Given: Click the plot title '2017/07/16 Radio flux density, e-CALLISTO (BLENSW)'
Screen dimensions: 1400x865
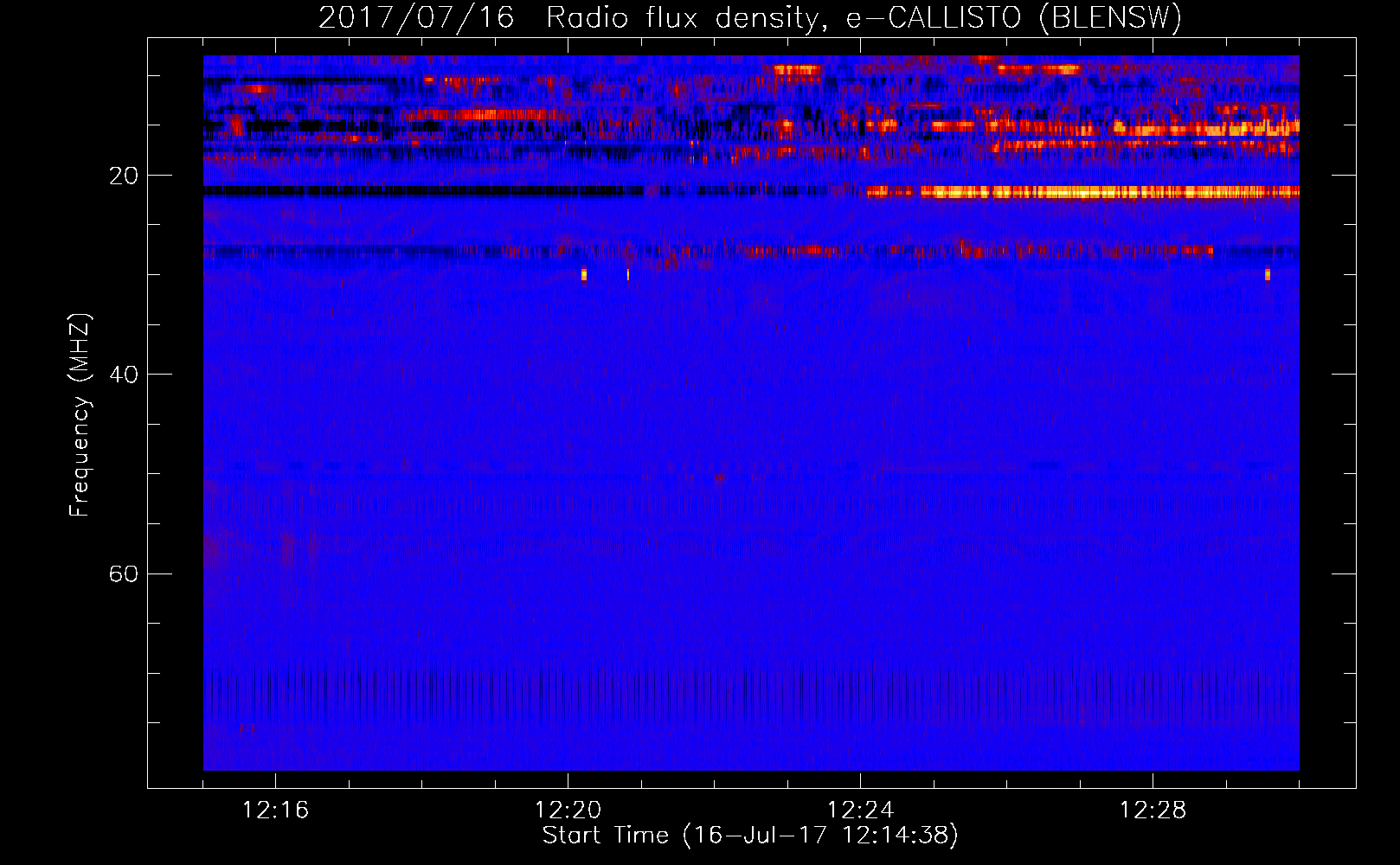Looking at the screenshot, I should pos(749,18).
